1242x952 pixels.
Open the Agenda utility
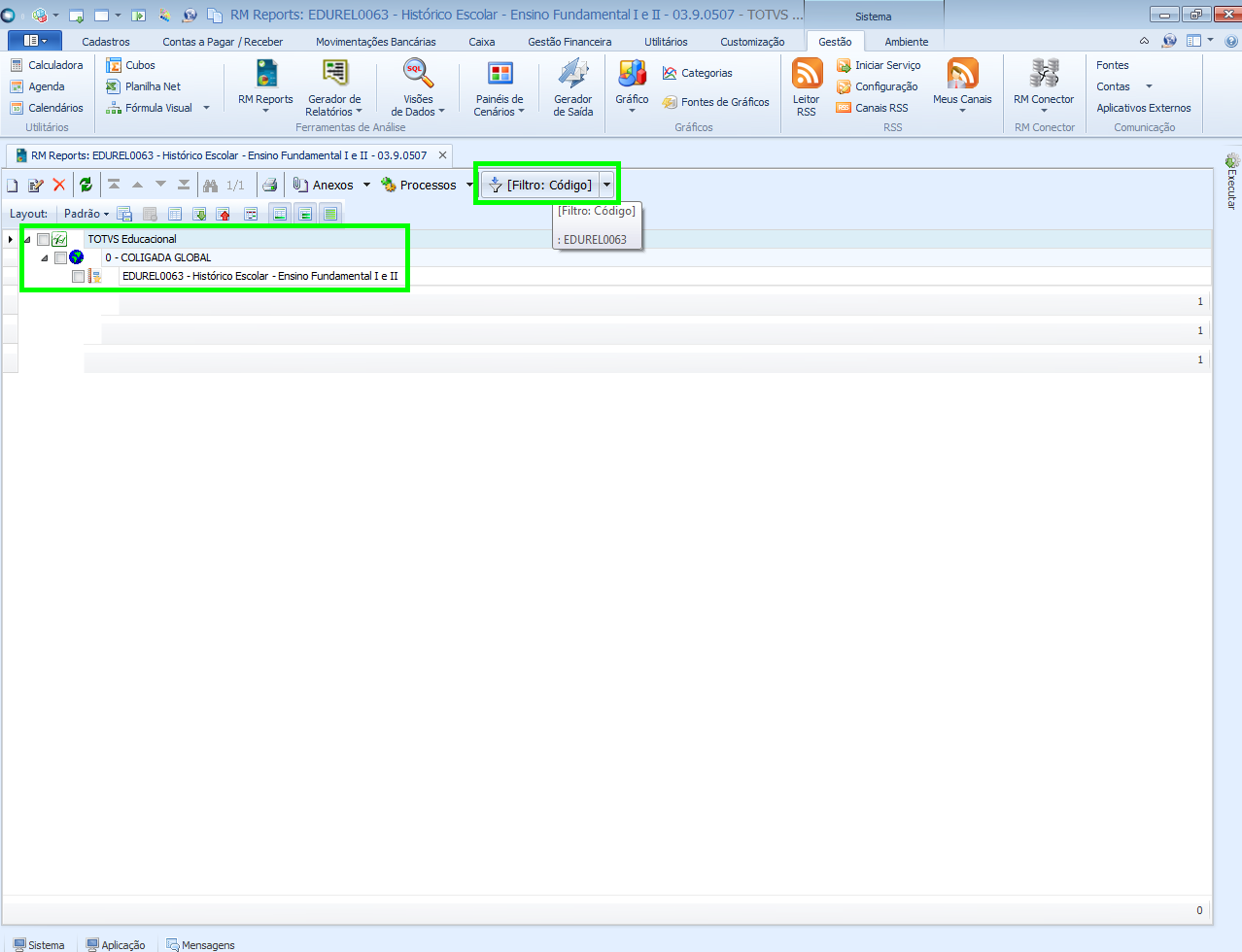click(37, 86)
